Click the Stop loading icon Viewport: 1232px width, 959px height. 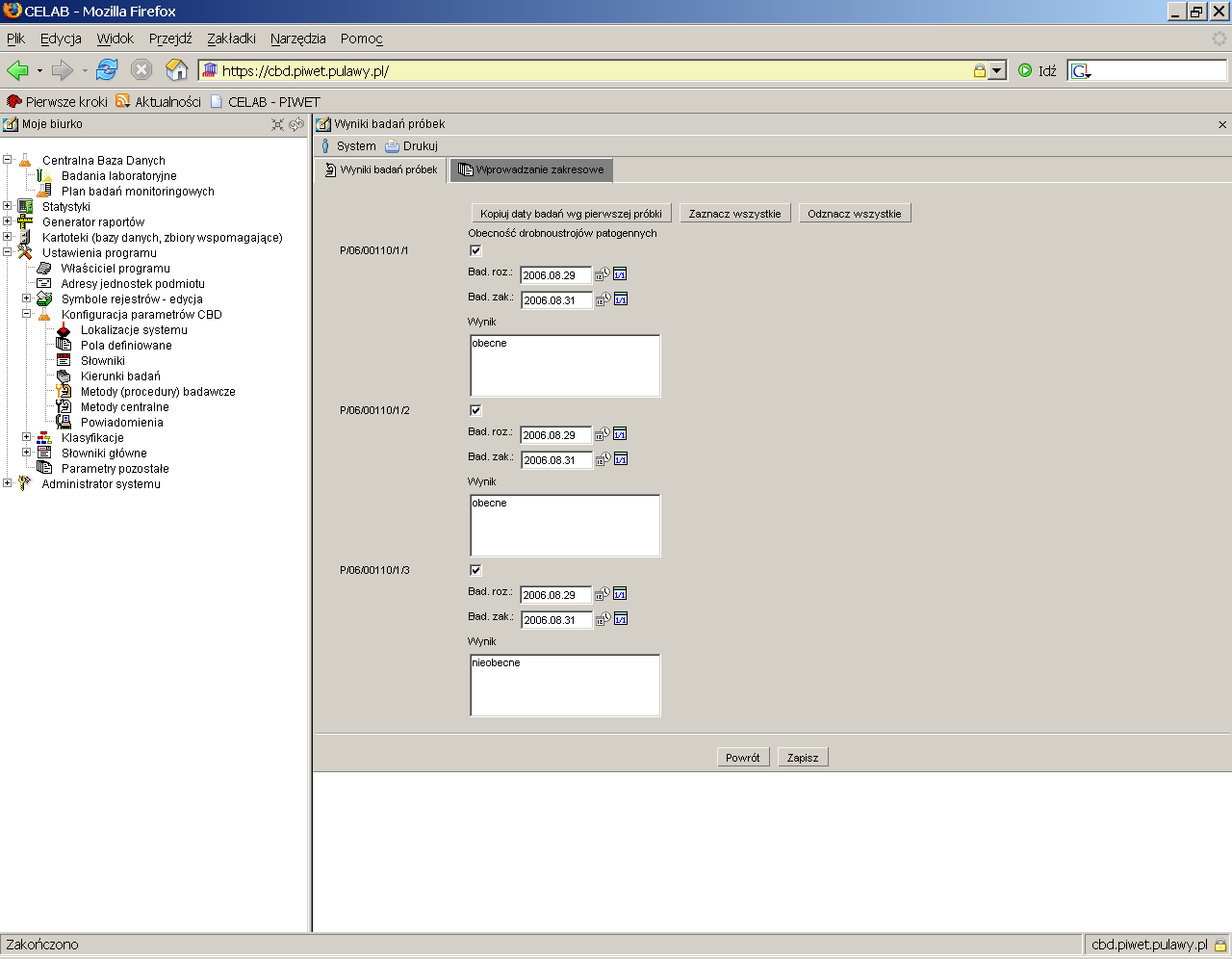click(x=141, y=70)
